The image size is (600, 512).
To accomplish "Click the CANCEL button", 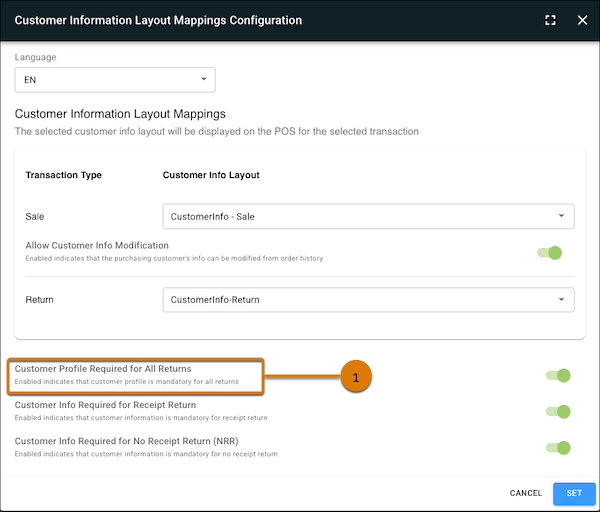I will pyautogui.click(x=526, y=493).
